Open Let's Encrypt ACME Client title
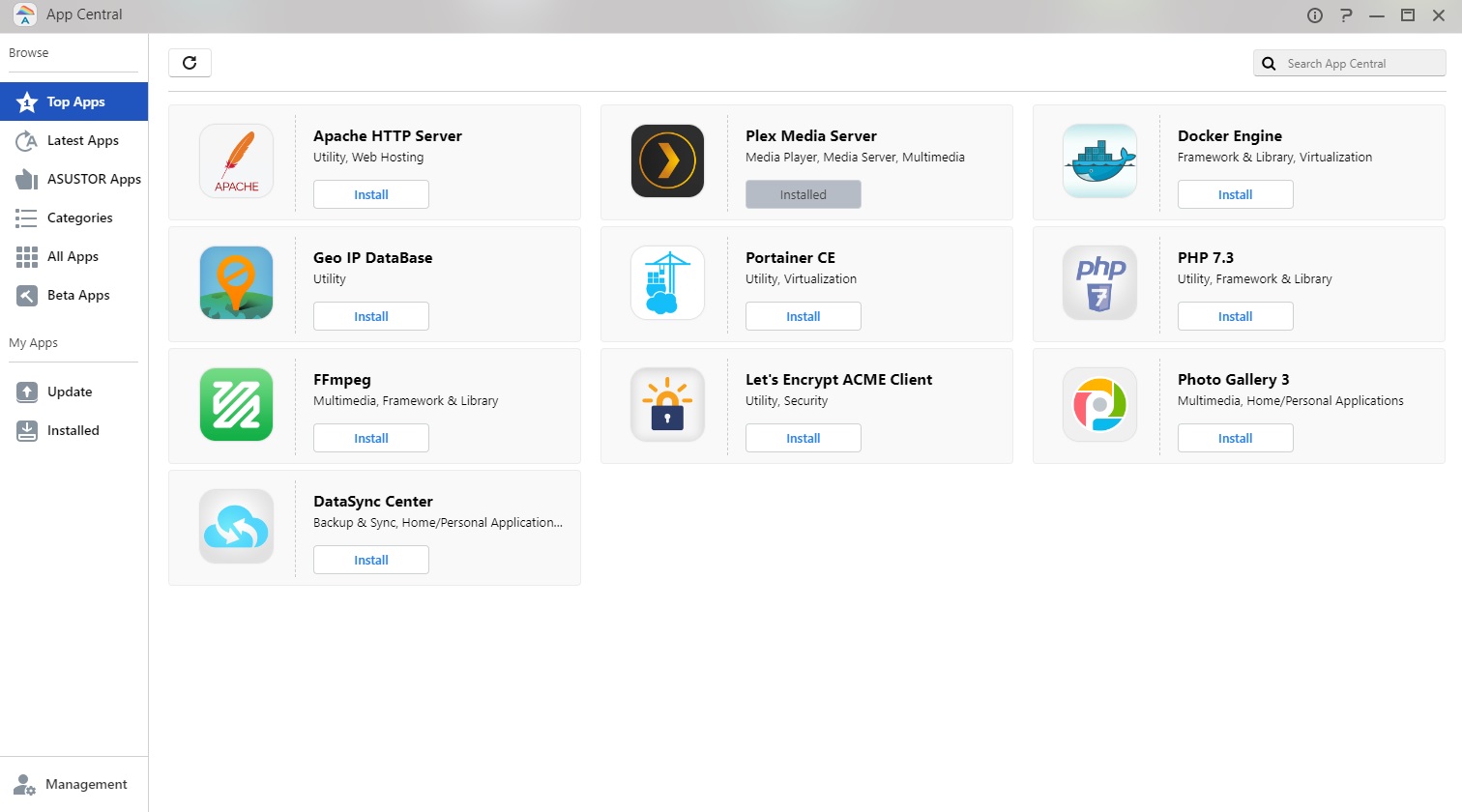This screenshot has height=812, width=1462. tap(839, 380)
